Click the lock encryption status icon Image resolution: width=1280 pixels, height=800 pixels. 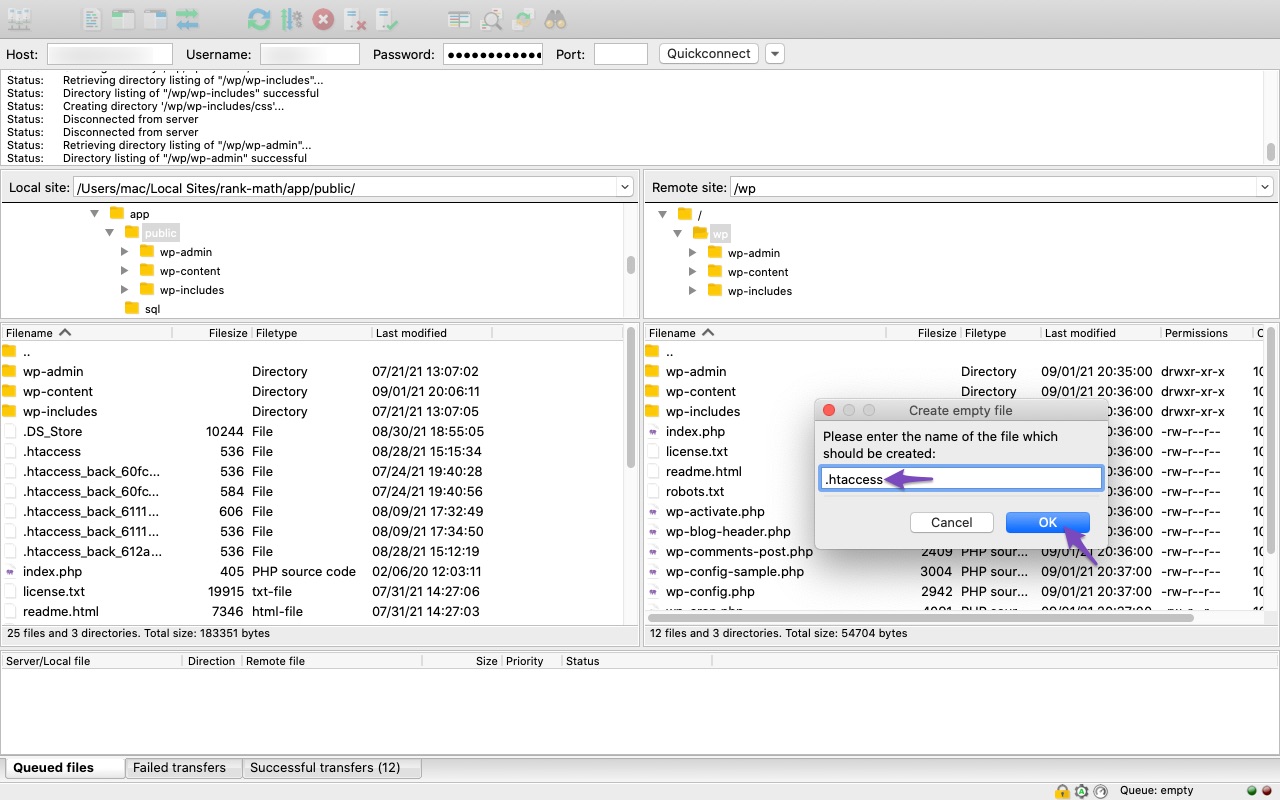click(x=1062, y=791)
